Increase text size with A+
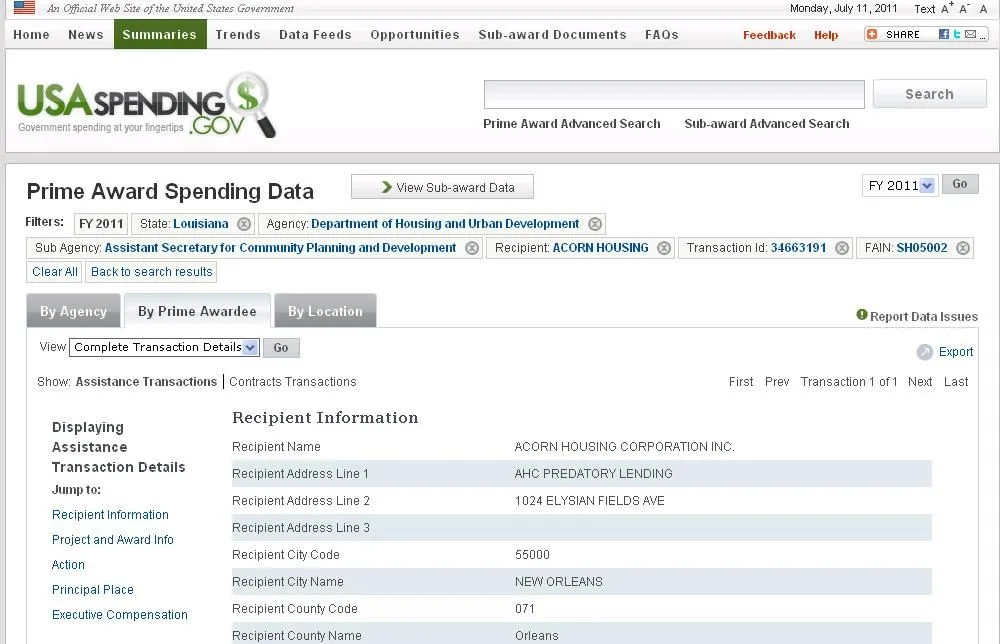 point(947,9)
